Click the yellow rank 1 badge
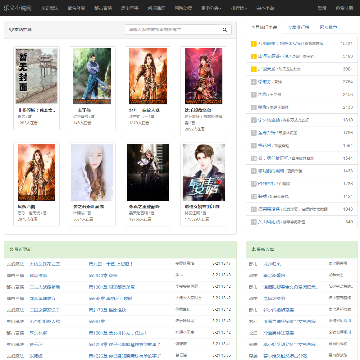 point(253,44)
